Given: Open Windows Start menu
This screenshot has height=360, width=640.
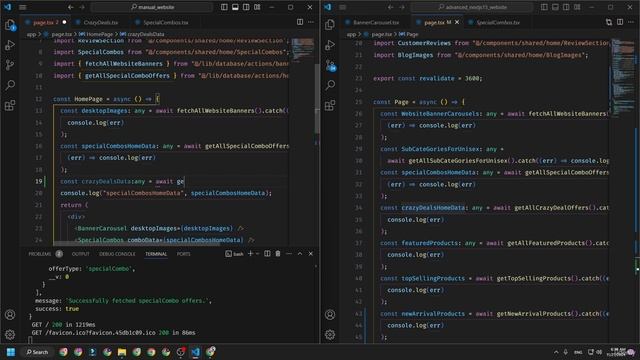Looking at the screenshot, I should click(x=11, y=352).
